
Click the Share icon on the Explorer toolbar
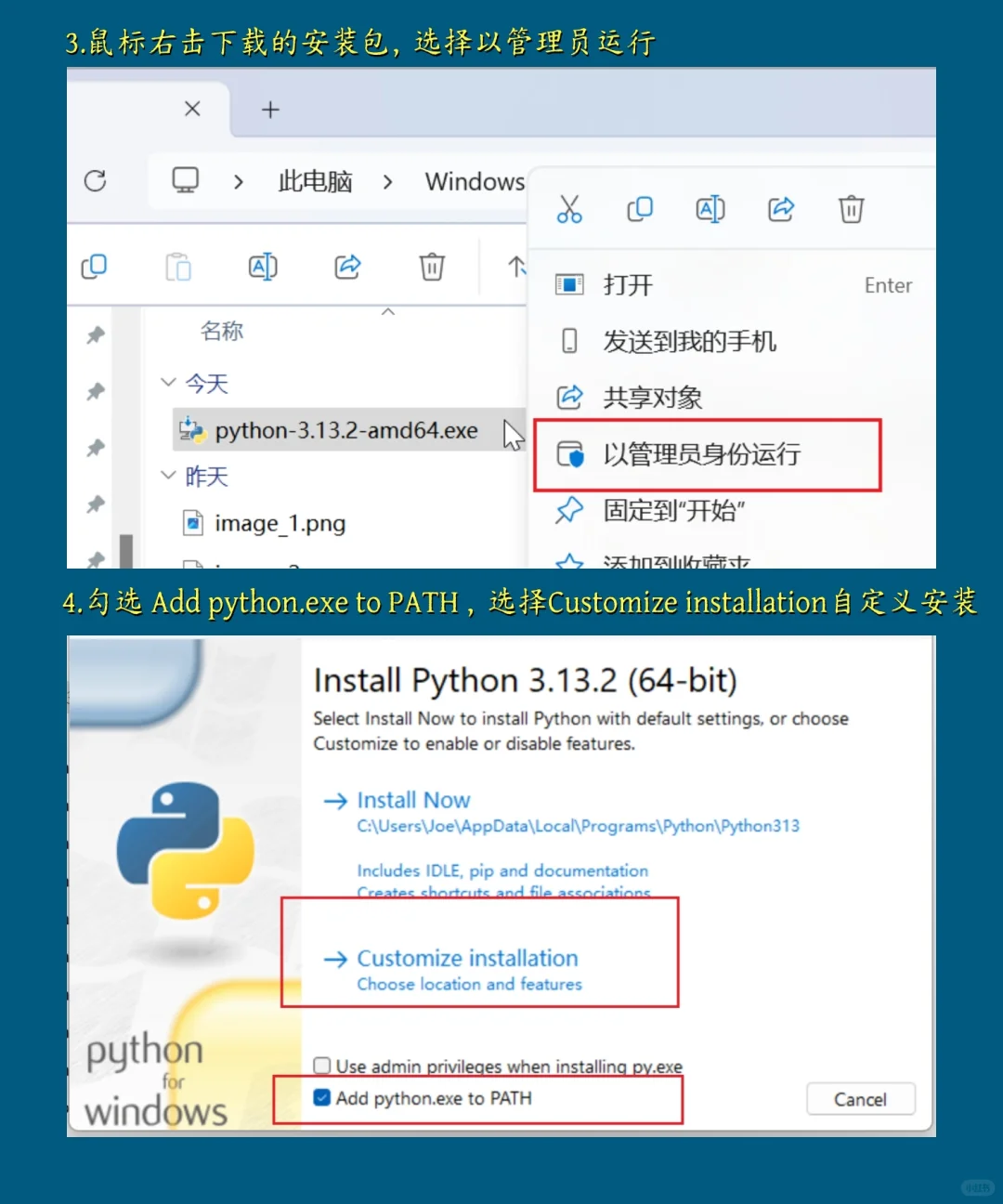[x=347, y=267]
